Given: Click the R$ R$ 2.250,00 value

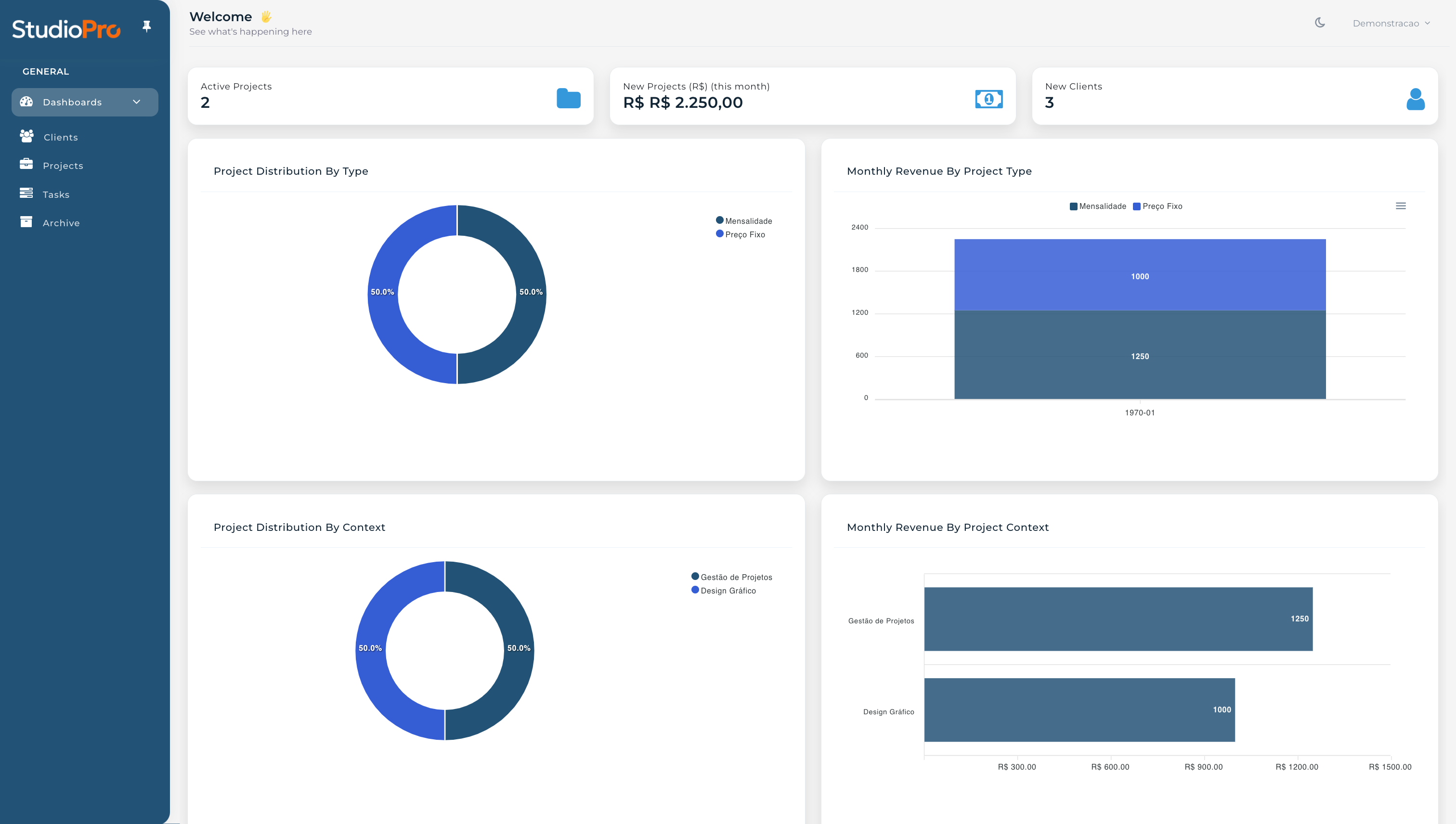Looking at the screenshot, I should click(683, 103).
